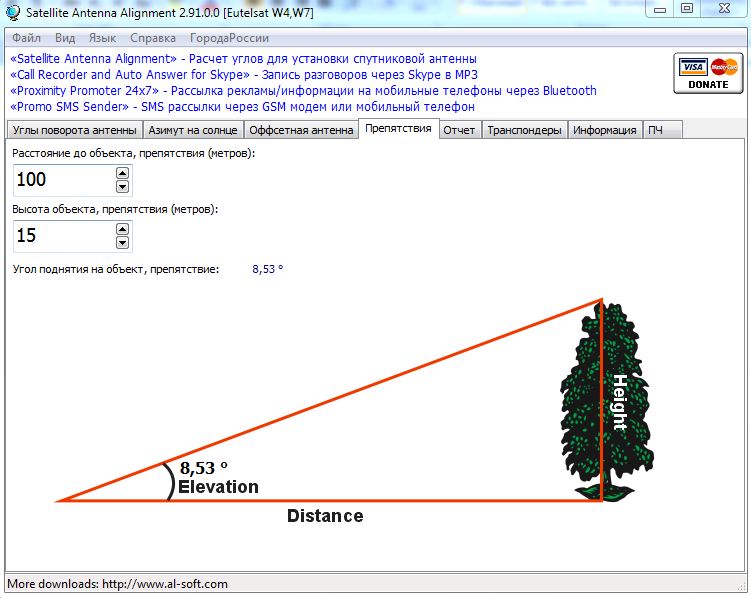This screenshot has width=751, height=598.
Task: Open the ГородаРоссии menu
Action: coord(229,39)
